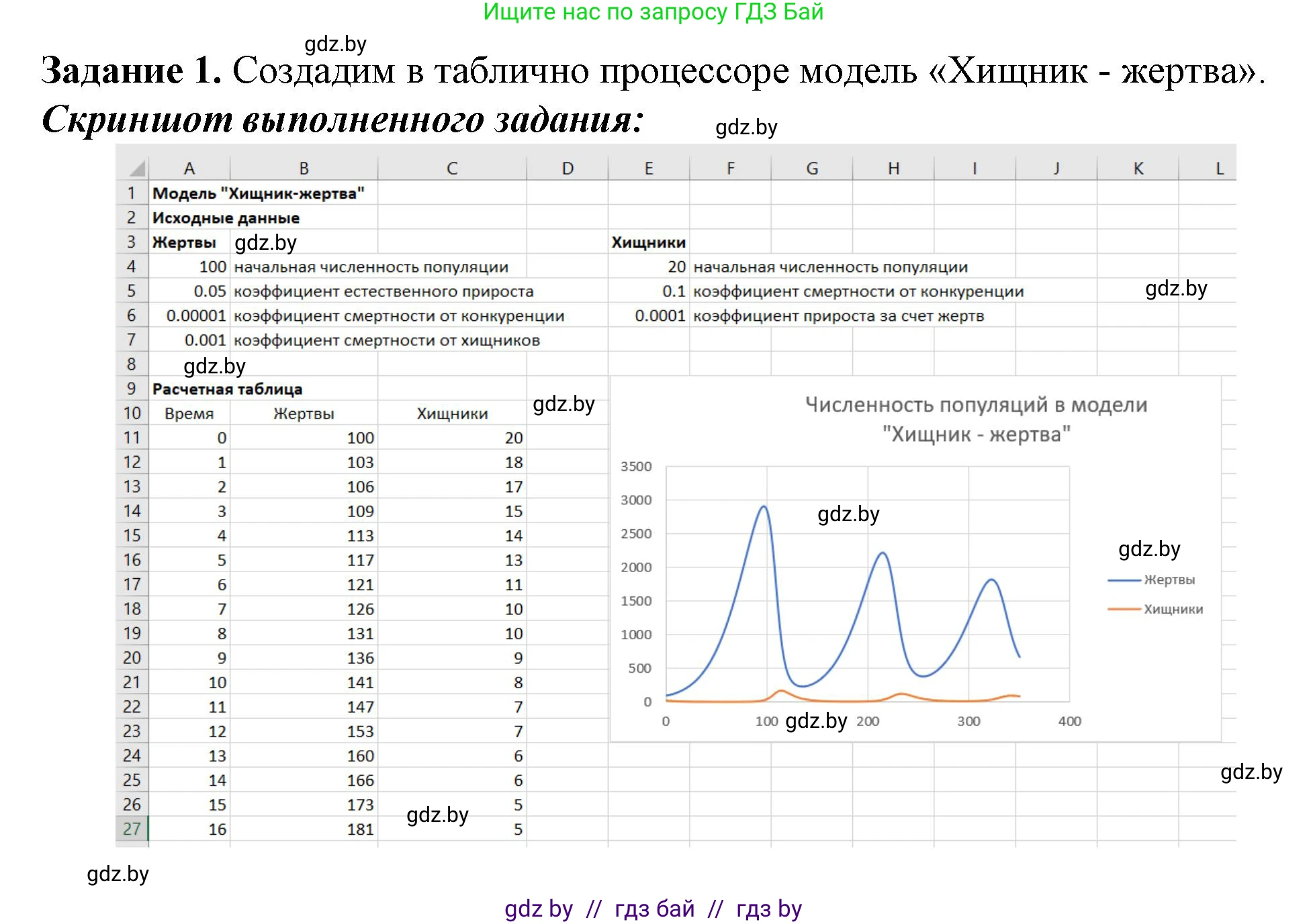Select prey initial population value 100
The width and height of the screenshot is (1309, 924).
[189, 267]
